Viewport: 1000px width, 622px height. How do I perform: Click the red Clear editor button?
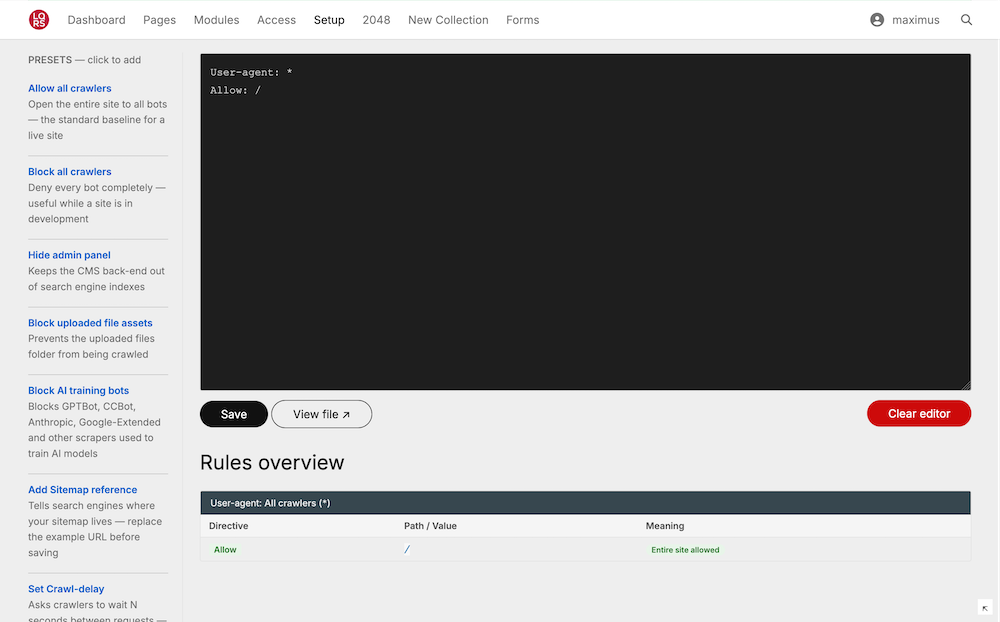click(x=918, y=414)
